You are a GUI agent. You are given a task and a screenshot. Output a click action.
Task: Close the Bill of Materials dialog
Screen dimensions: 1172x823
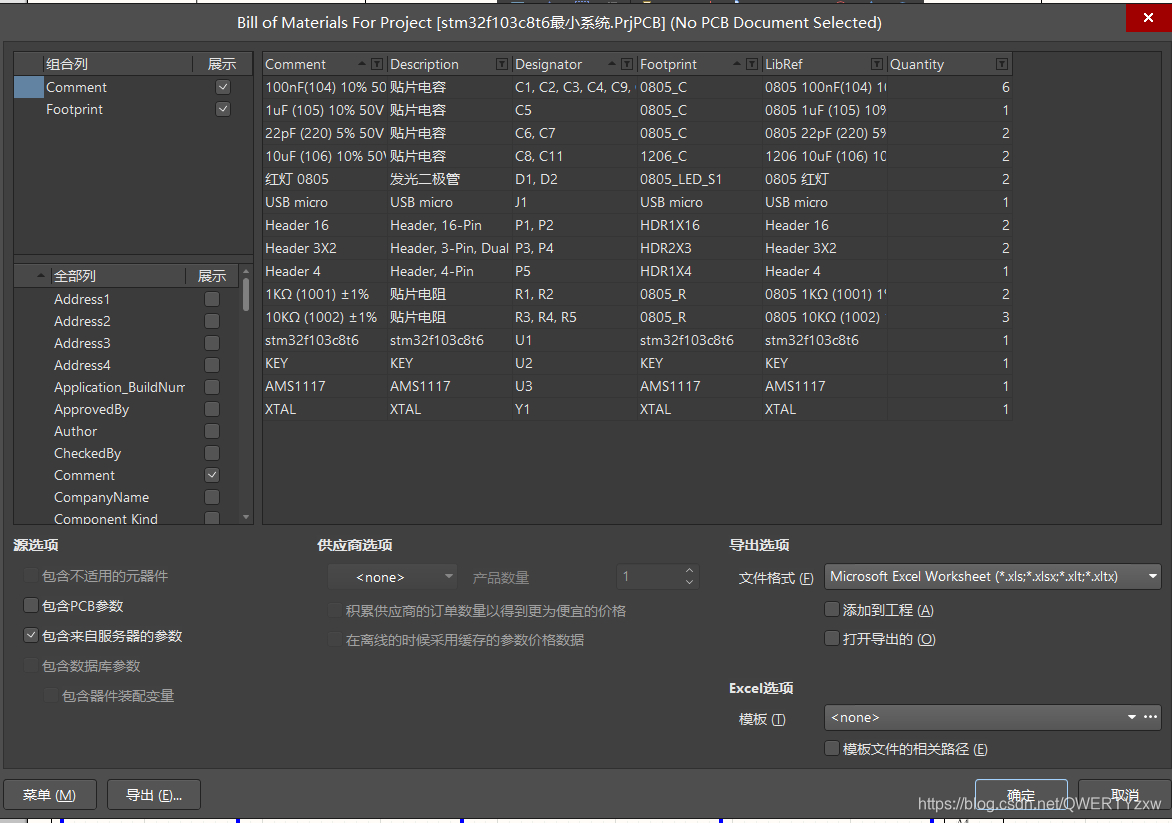coord(1148,19)
